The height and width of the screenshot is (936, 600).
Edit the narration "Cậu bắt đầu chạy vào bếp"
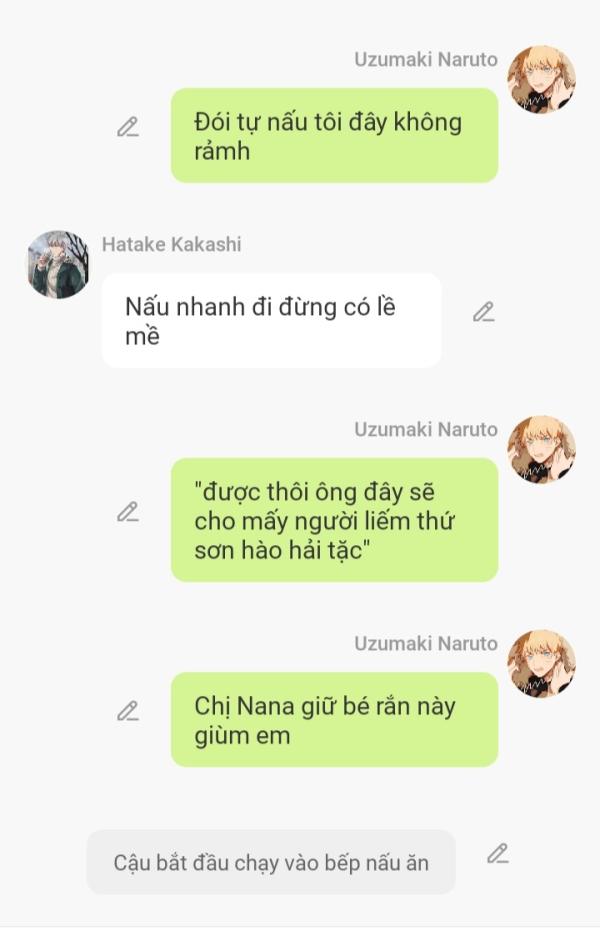pos(498,854)
